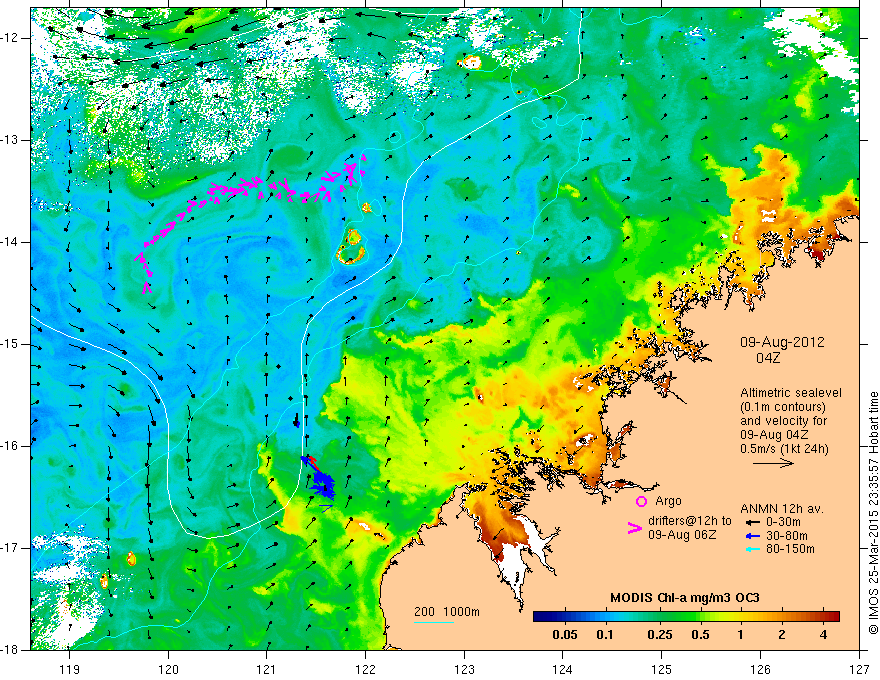
Task: Click the '30-80m' legend label
Action: [787, 536]
